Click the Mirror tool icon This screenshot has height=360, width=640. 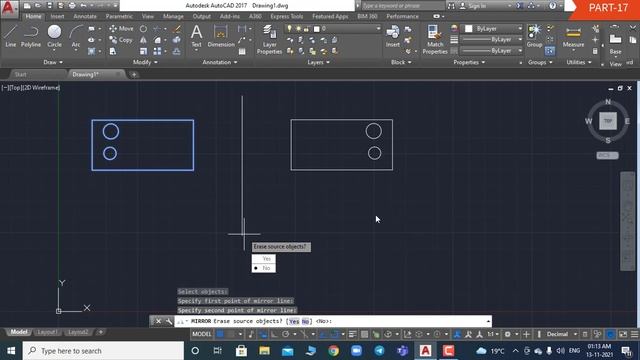point(143,40)
